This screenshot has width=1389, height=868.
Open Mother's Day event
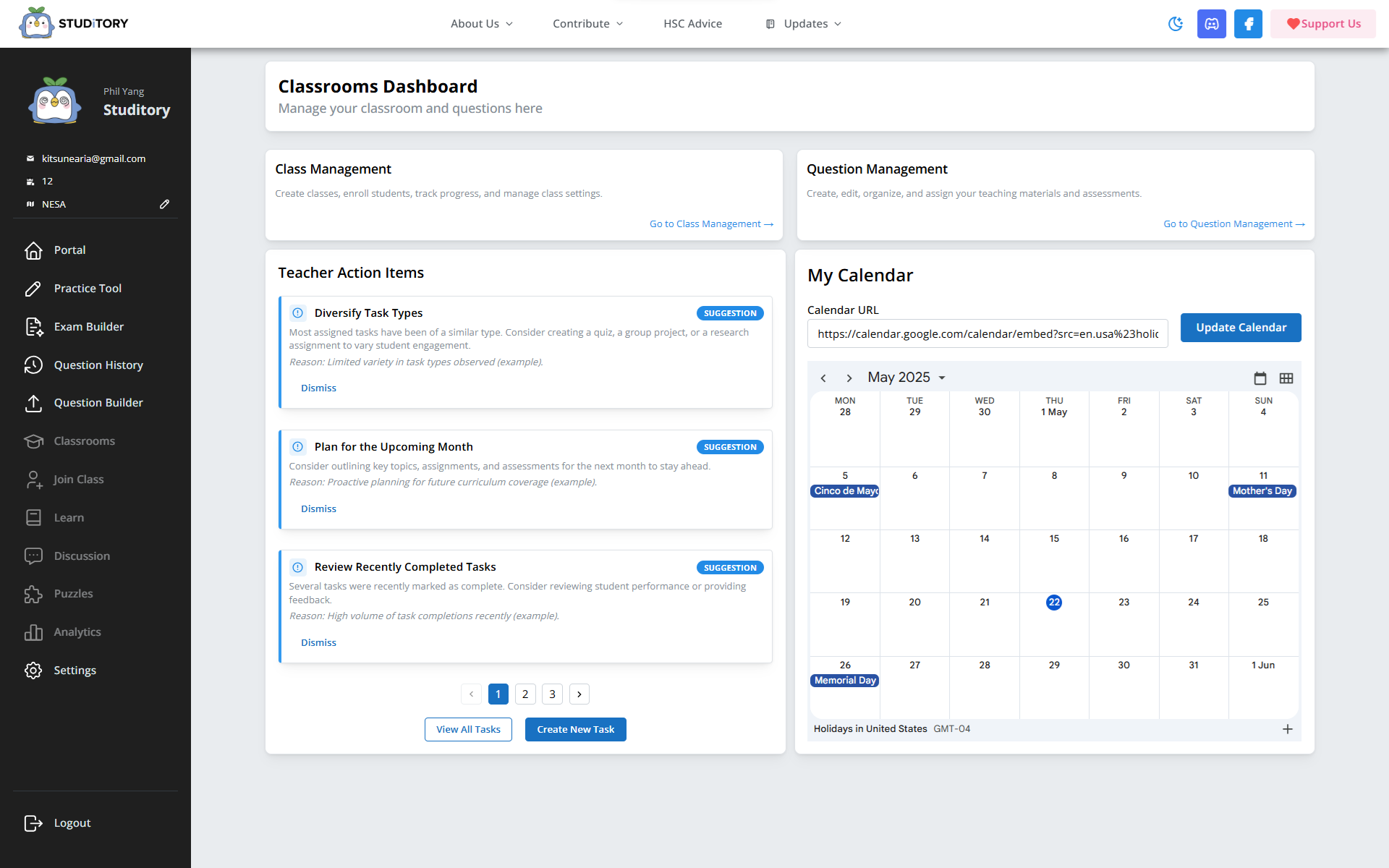(x=1262, y=491)
